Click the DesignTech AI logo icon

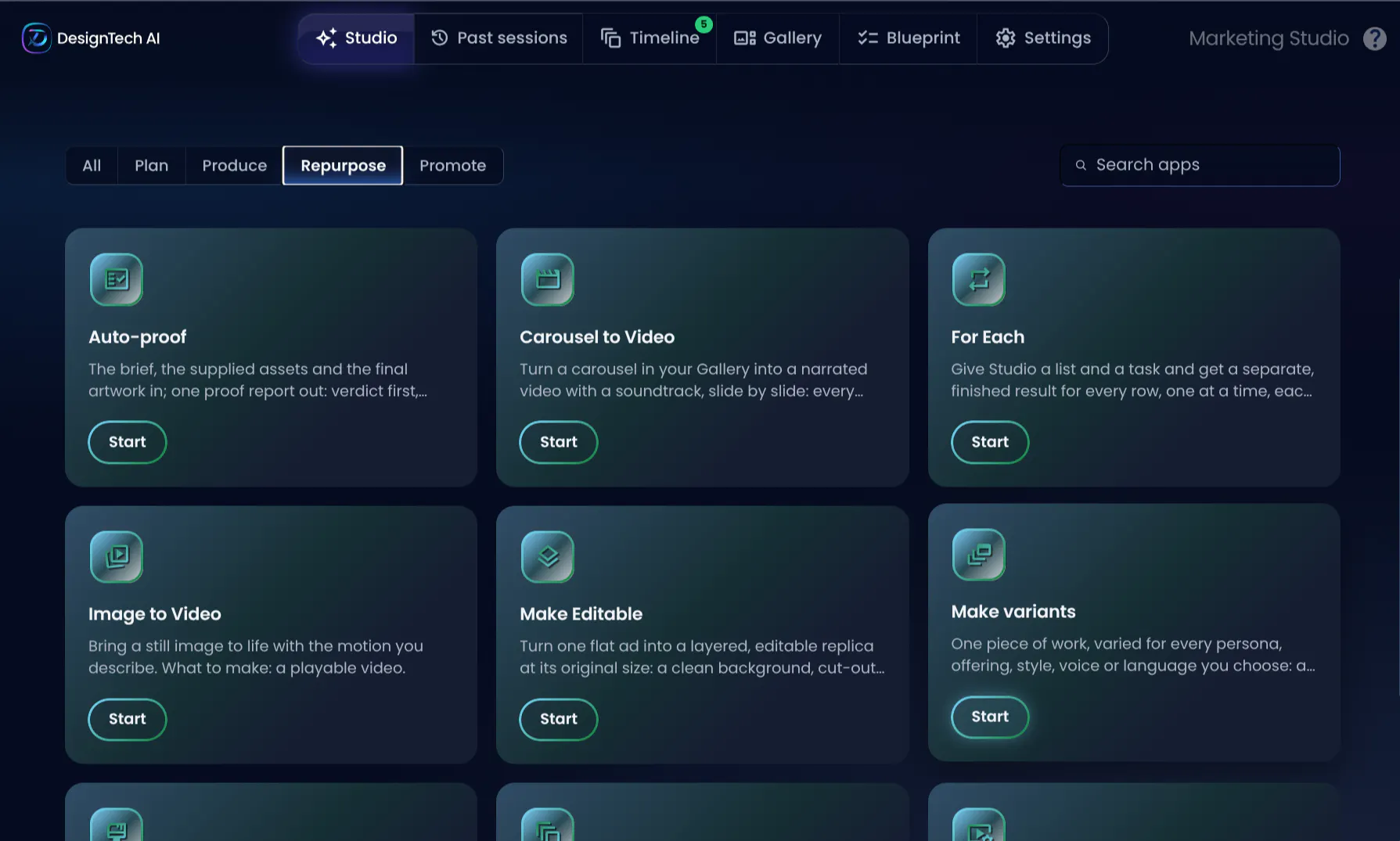(x=36, y=38)
